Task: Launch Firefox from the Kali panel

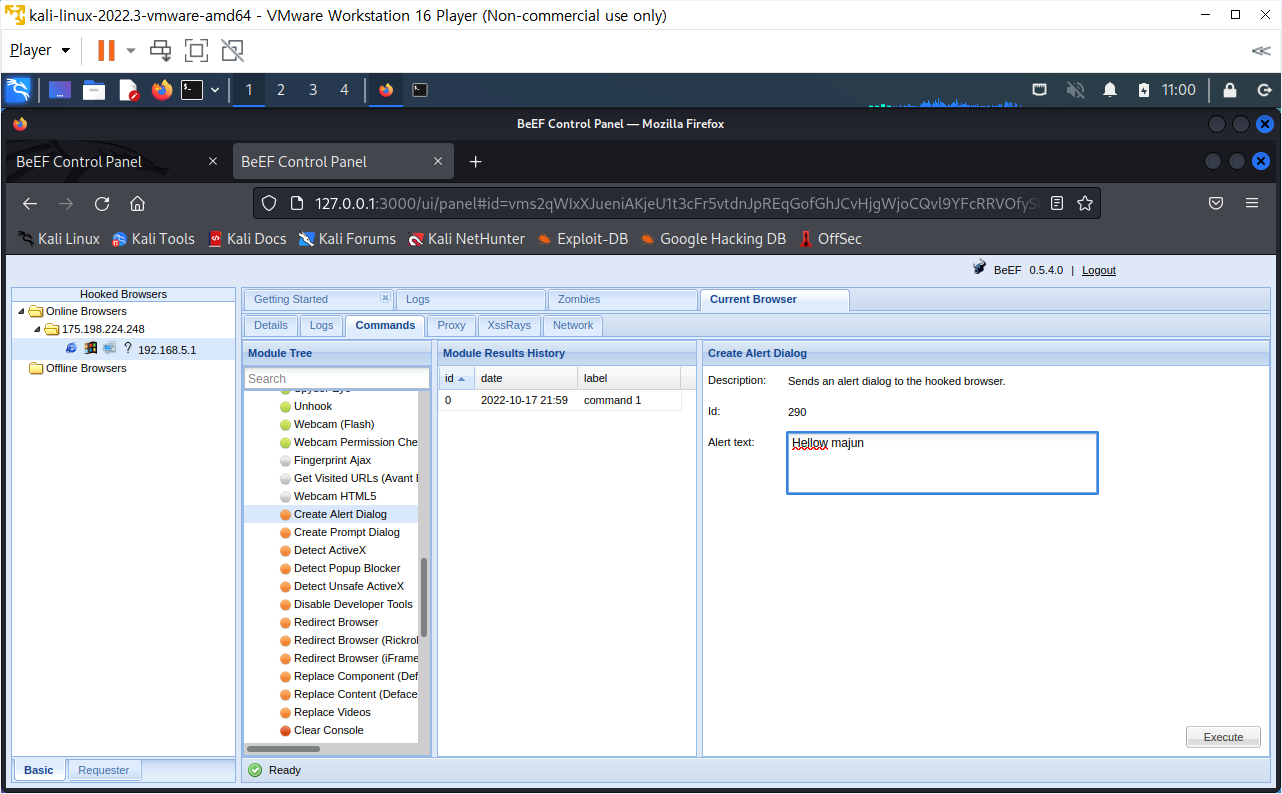Action: (x=162, y=90)
